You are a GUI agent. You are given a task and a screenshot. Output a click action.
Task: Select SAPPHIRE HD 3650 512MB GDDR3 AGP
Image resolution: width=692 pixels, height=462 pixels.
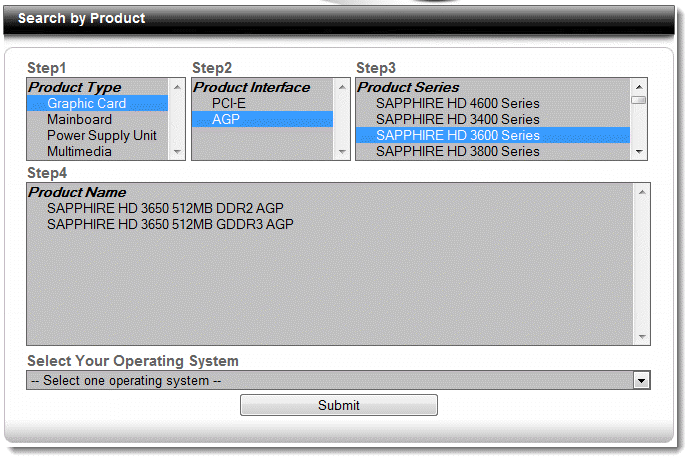(330, 224)
